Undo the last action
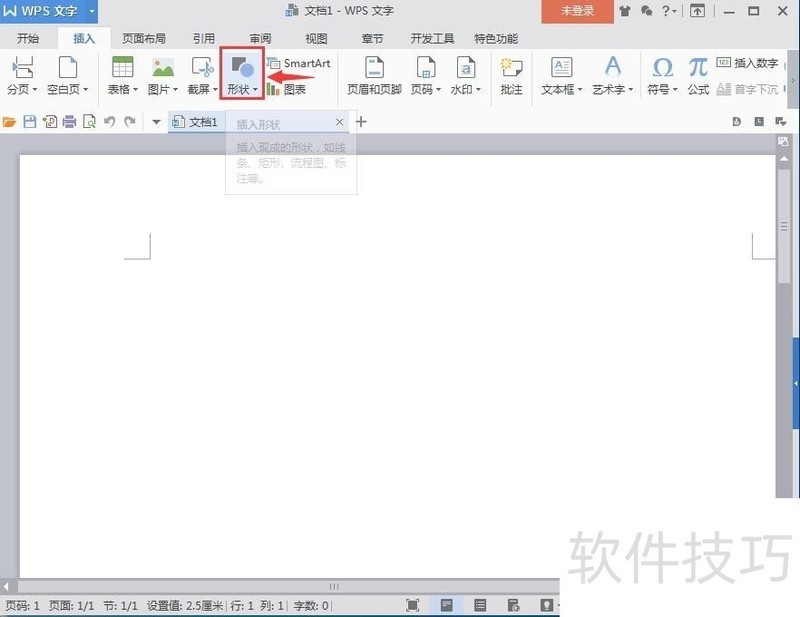Viewport: 800px width, 617px height. (109, 121)
